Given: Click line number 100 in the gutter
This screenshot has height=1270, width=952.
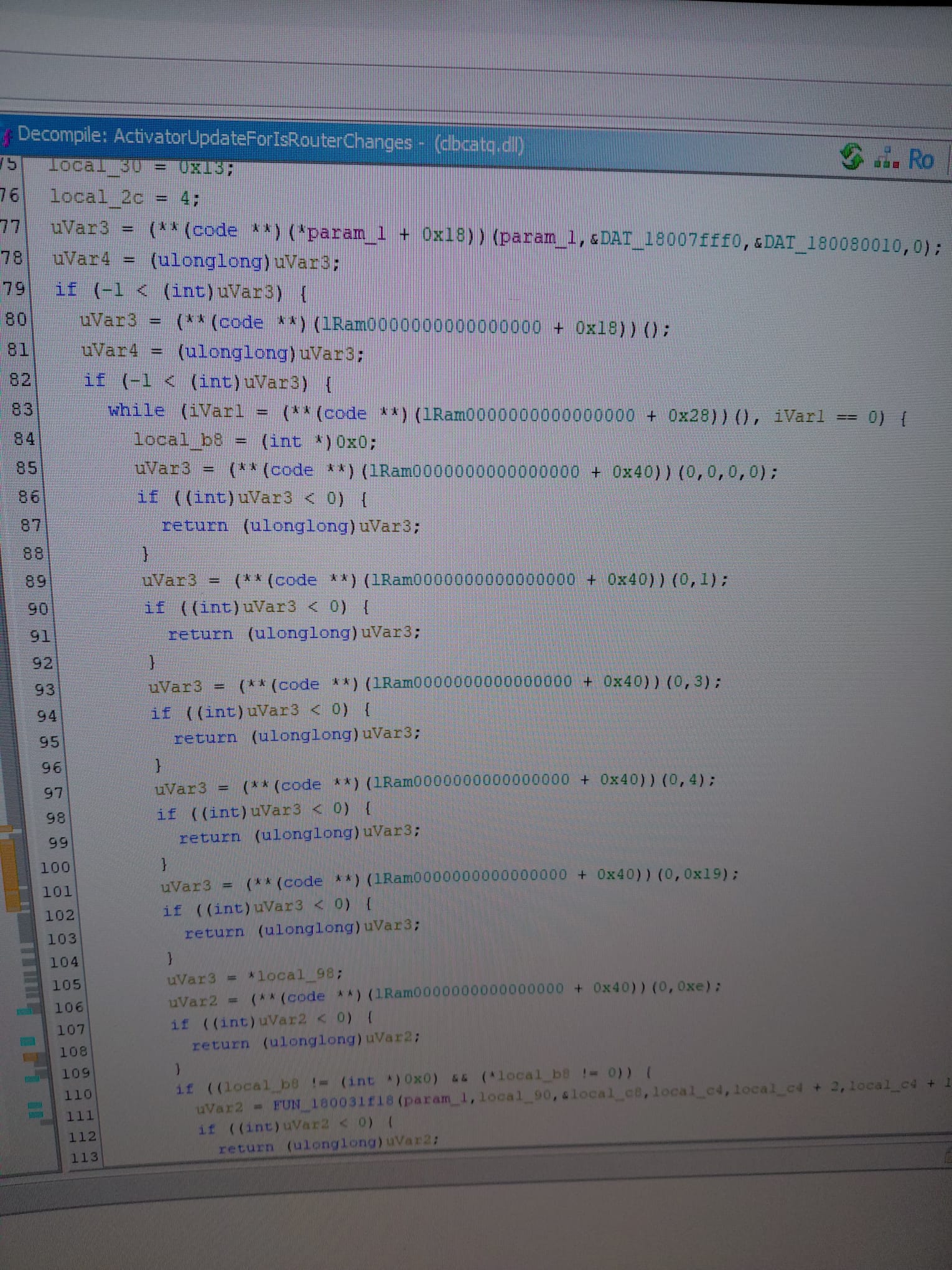Looking at the screenshot, I should 55,867.
